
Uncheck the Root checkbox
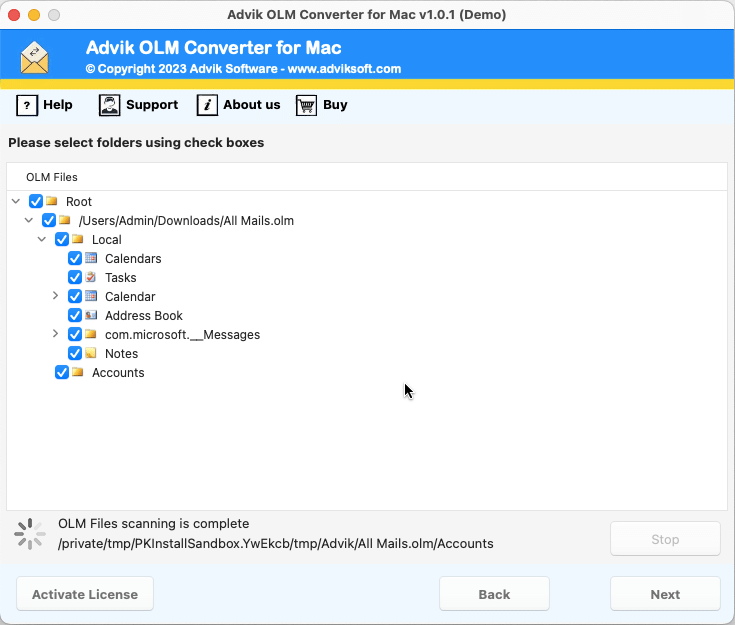click(x=36, y=201)
